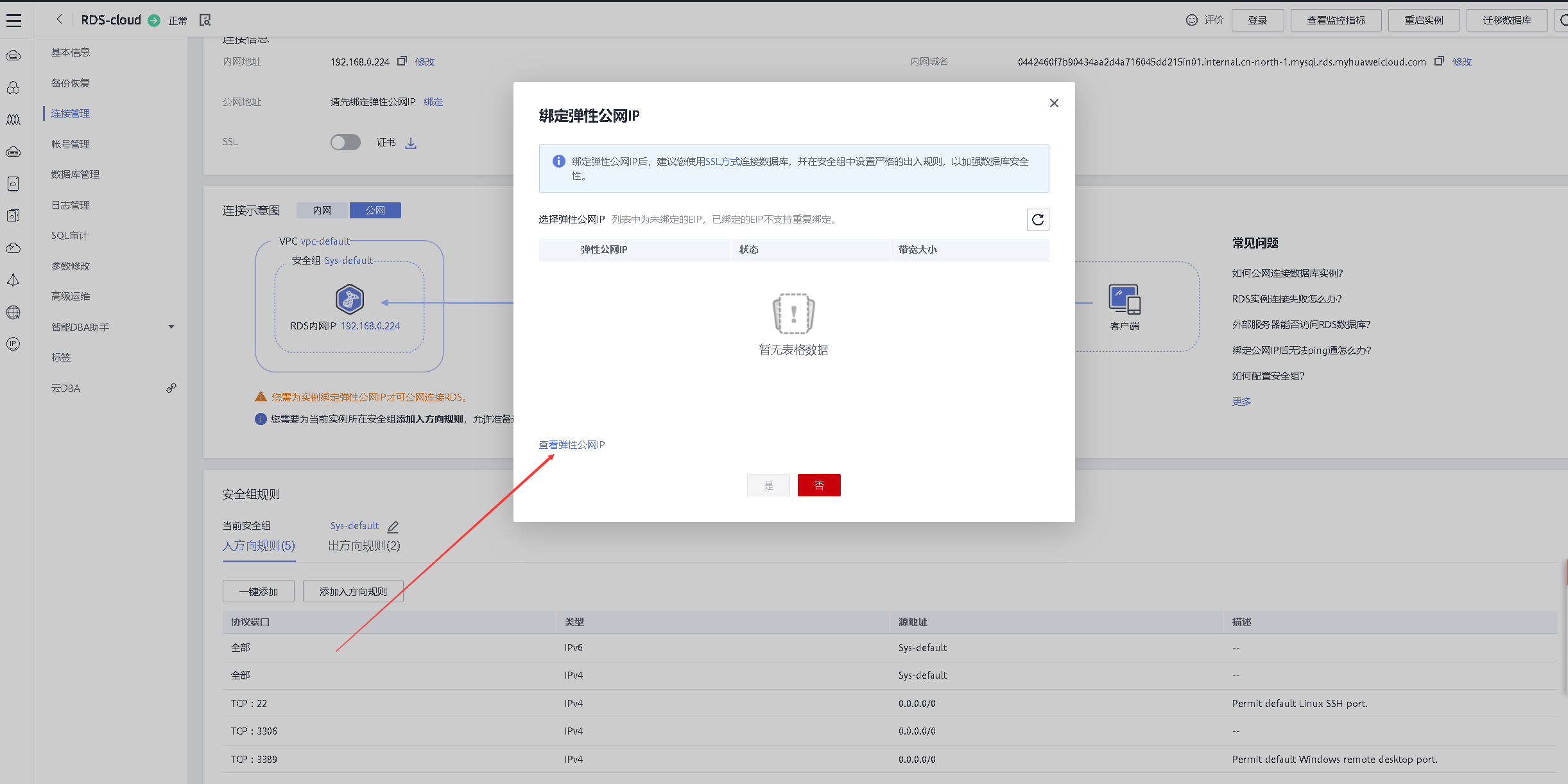
Task: Click the back arrow beside RDS-cloud
Action: (59, 19)
